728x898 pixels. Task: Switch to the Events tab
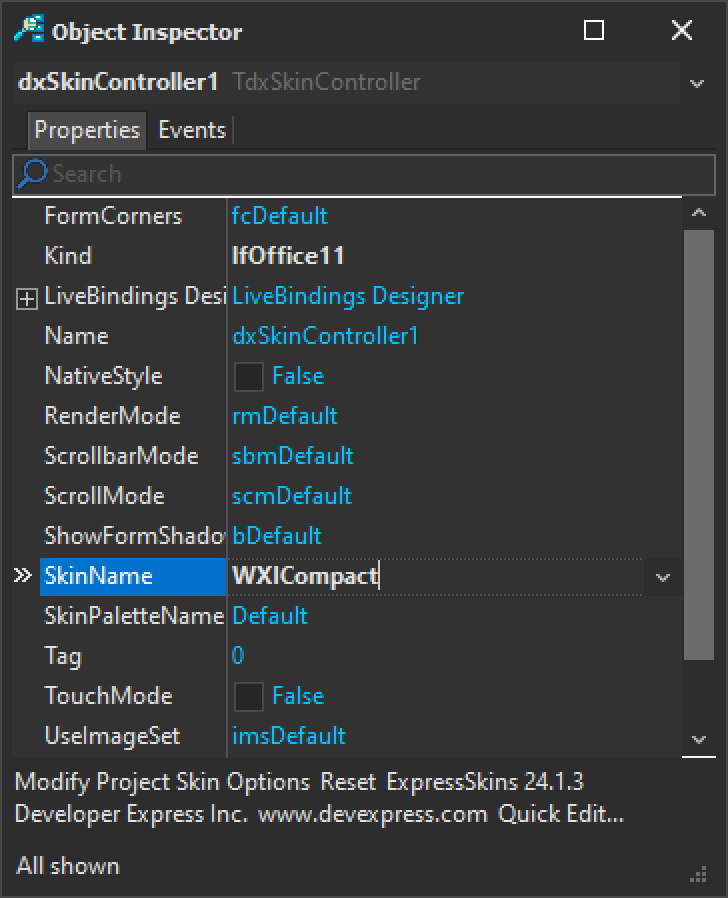point(192,130)
